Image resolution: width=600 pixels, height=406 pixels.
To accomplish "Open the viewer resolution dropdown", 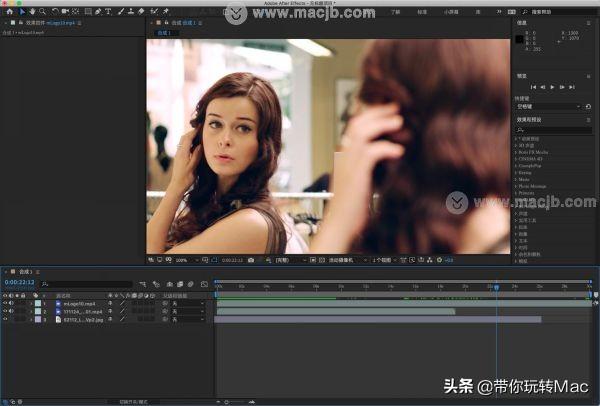I will 291,260.
